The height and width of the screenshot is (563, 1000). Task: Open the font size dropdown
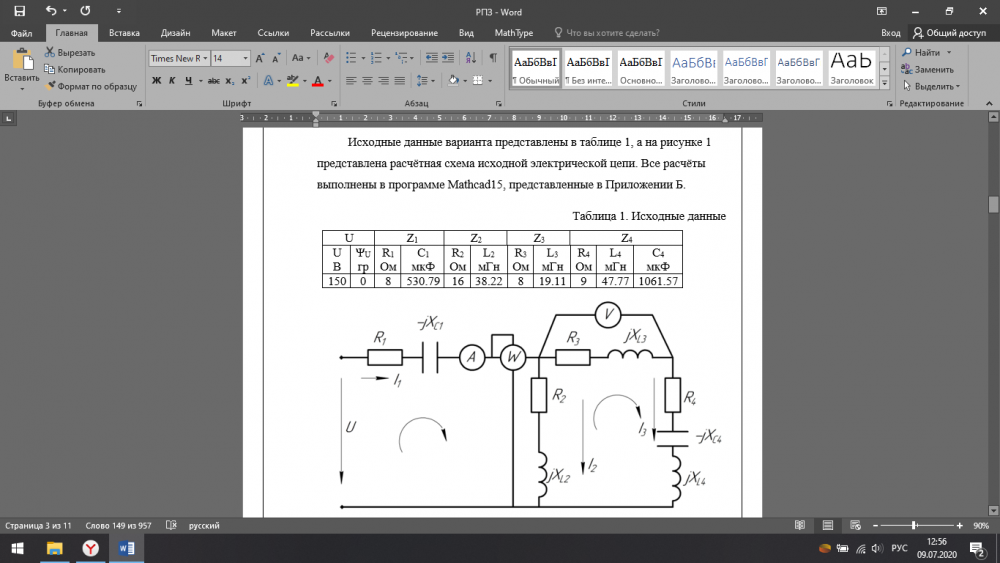point(246,59)
